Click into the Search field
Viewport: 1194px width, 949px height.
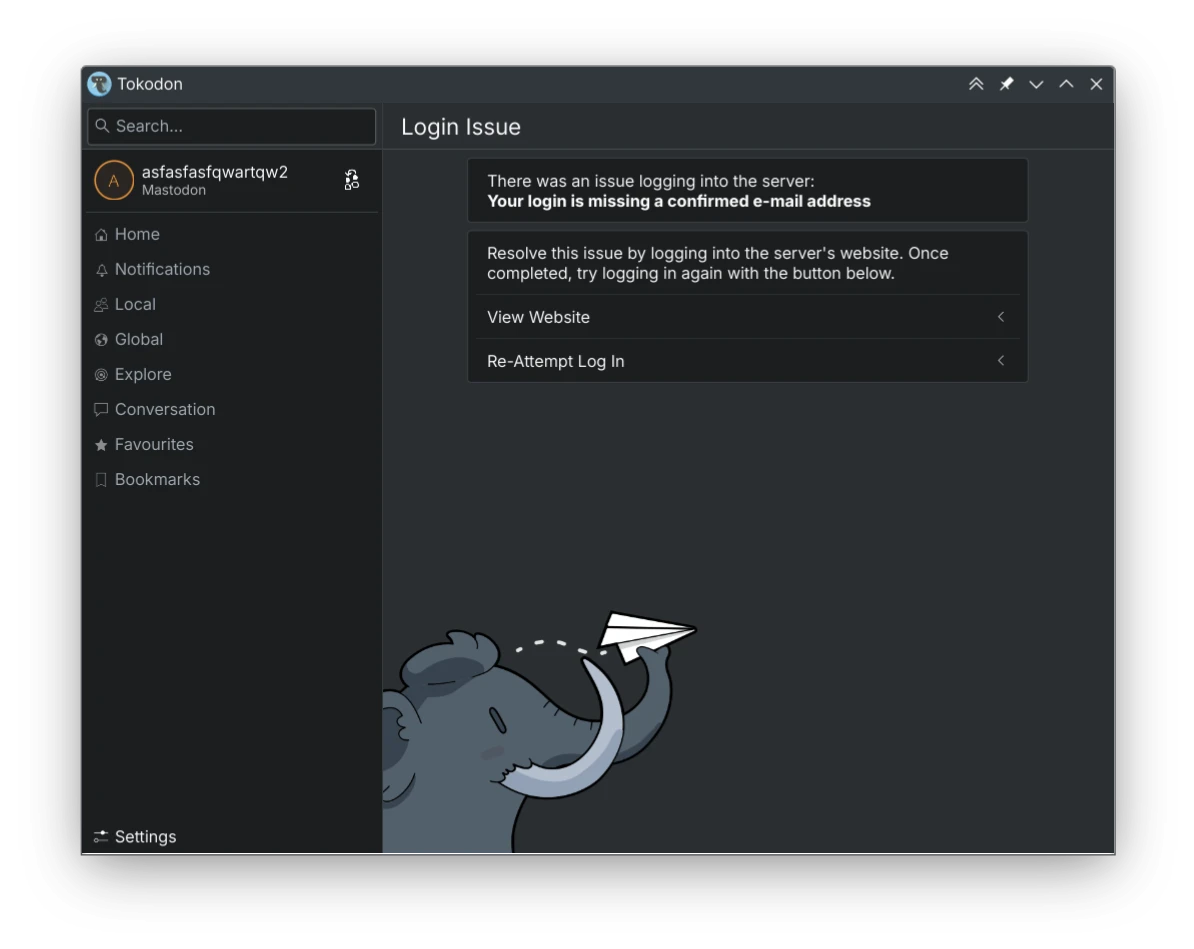coord(231,126)
